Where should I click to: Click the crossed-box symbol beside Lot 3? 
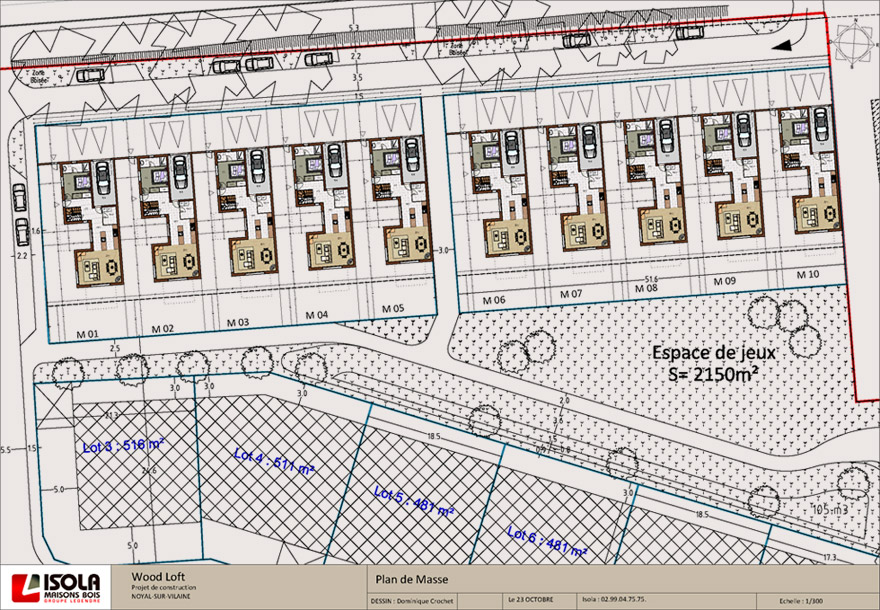point(54,407)
